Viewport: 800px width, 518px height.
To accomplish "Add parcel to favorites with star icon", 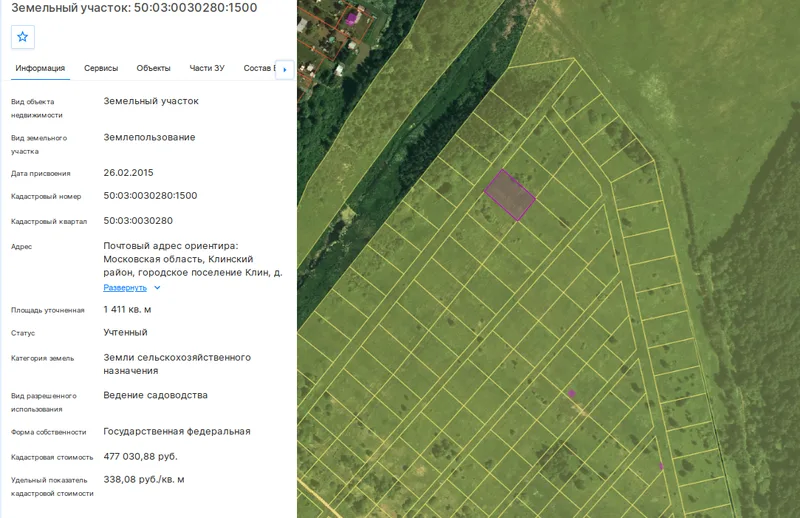I will pyautogui.click(x=22, y=37).
